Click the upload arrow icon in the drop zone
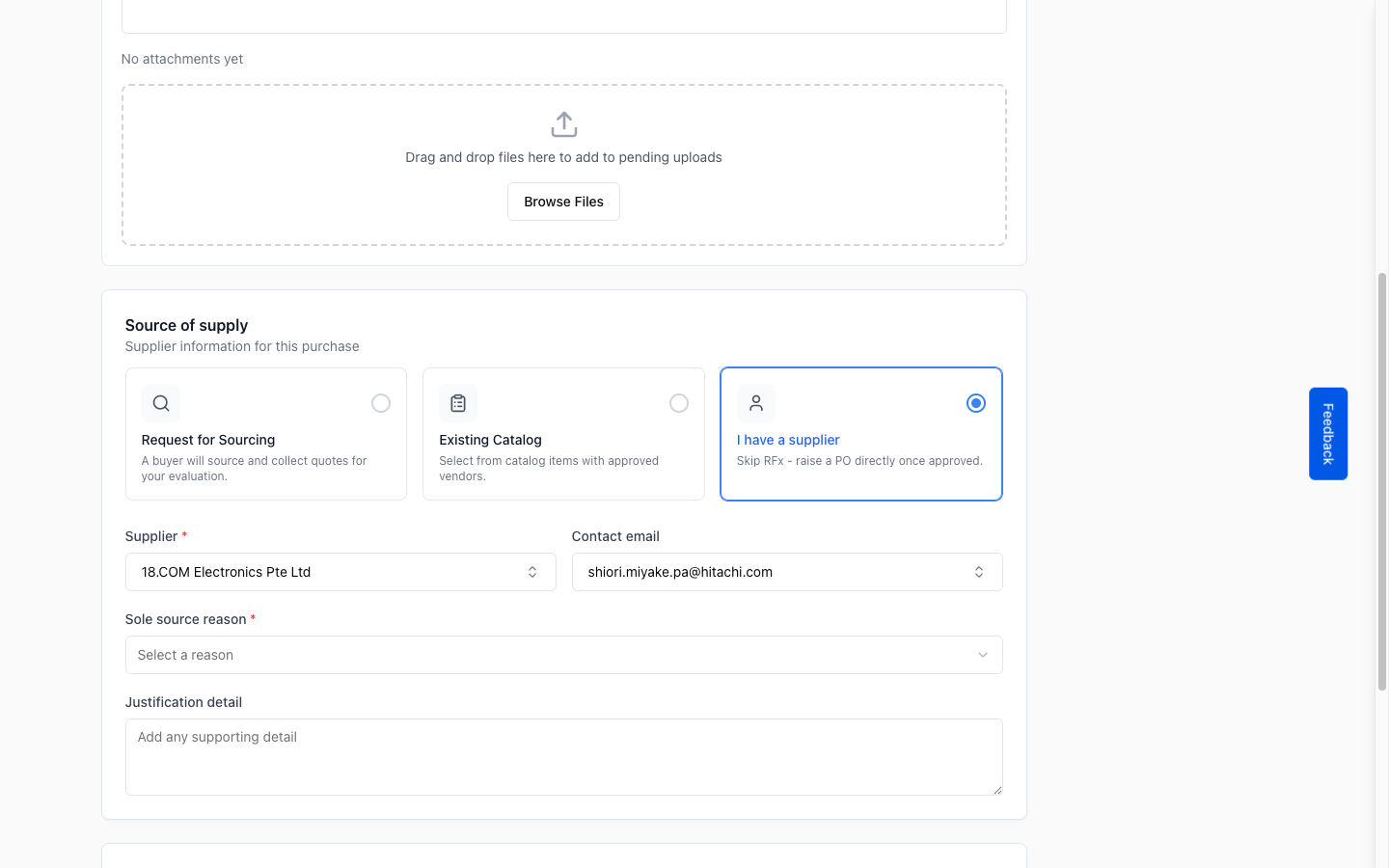 pos(564,124)
